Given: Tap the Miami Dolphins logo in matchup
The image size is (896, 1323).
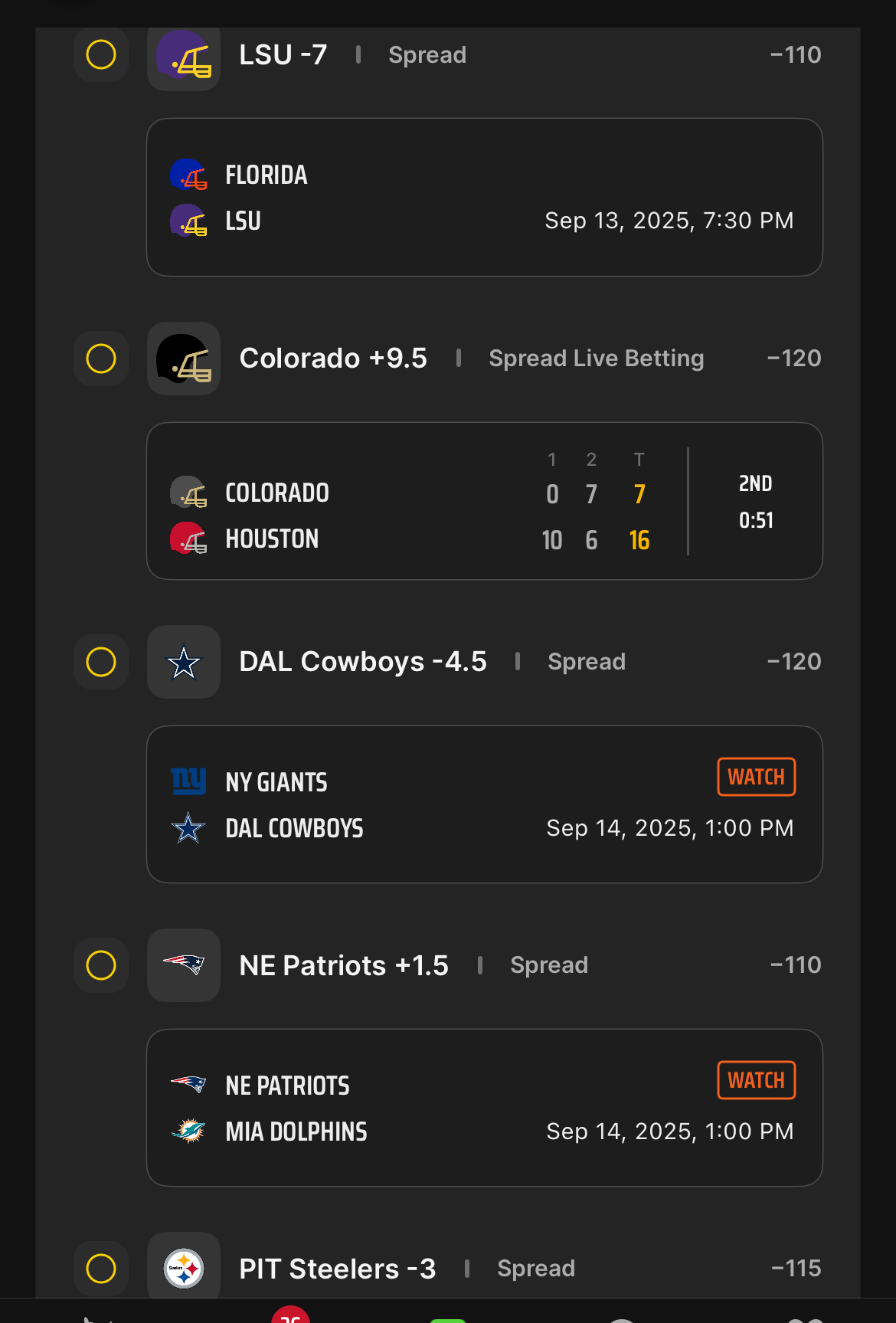Looking at the screenshot, I should (x=188, y=1131).
